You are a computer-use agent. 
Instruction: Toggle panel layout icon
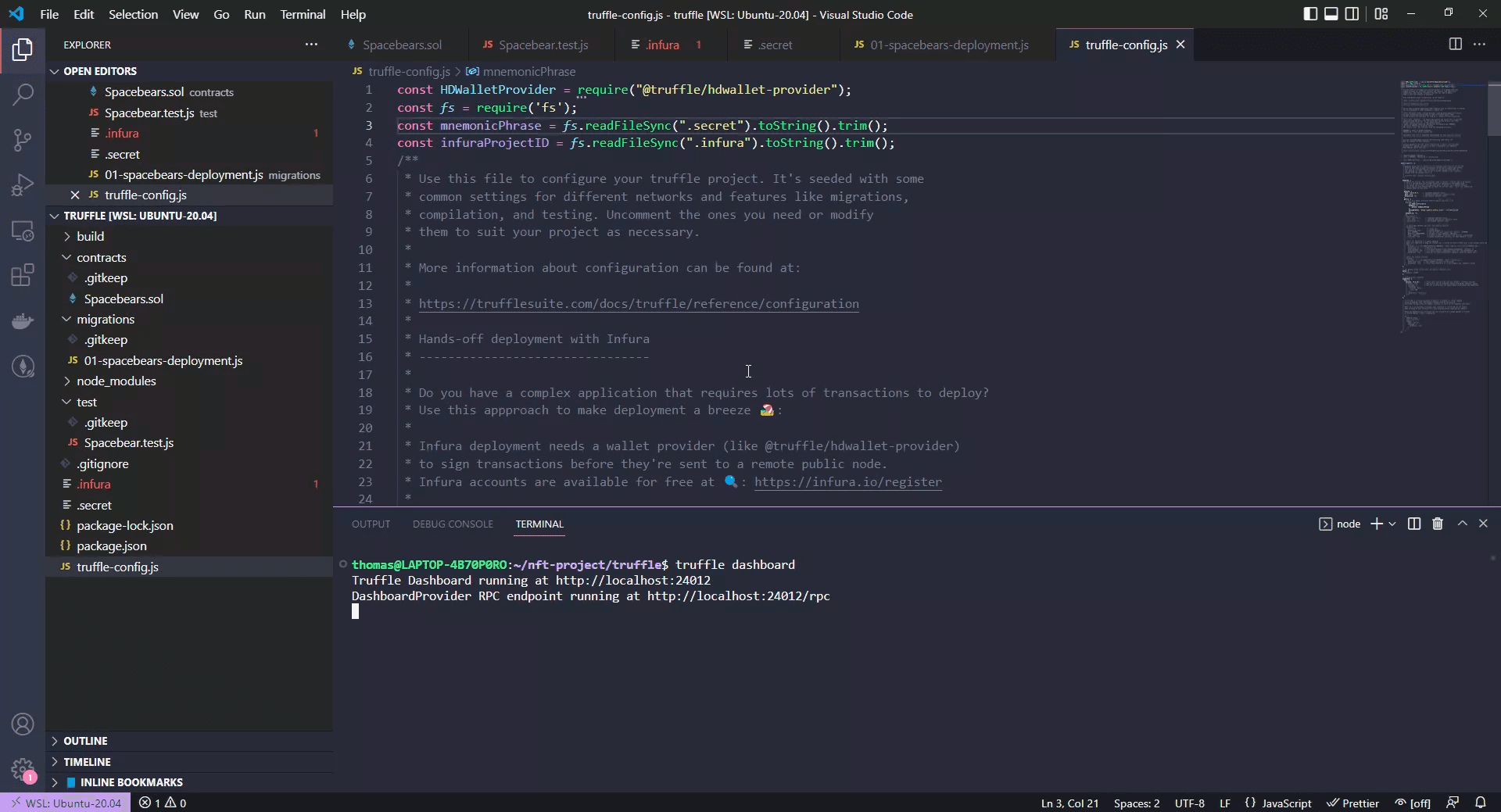coord(1331,14)
